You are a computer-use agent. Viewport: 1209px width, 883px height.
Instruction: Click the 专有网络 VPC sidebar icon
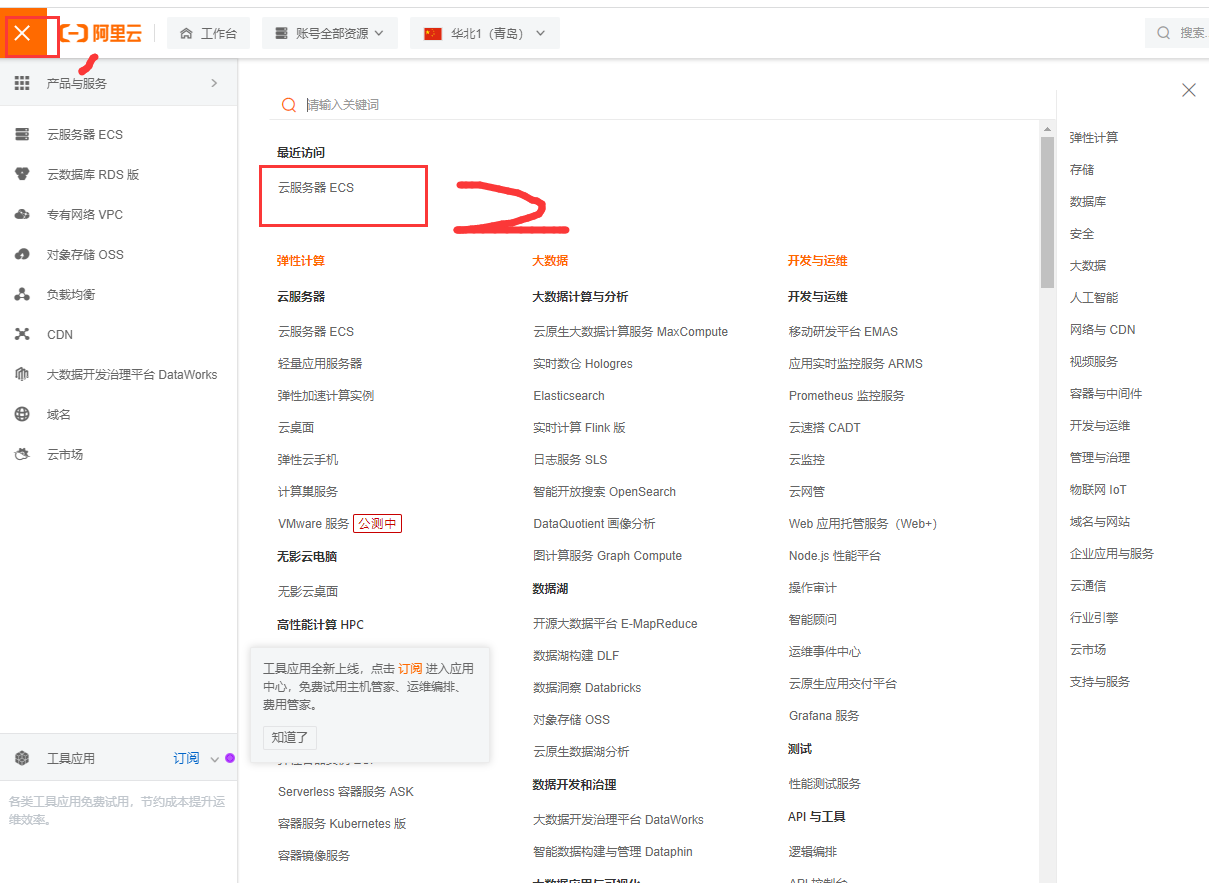22,214
